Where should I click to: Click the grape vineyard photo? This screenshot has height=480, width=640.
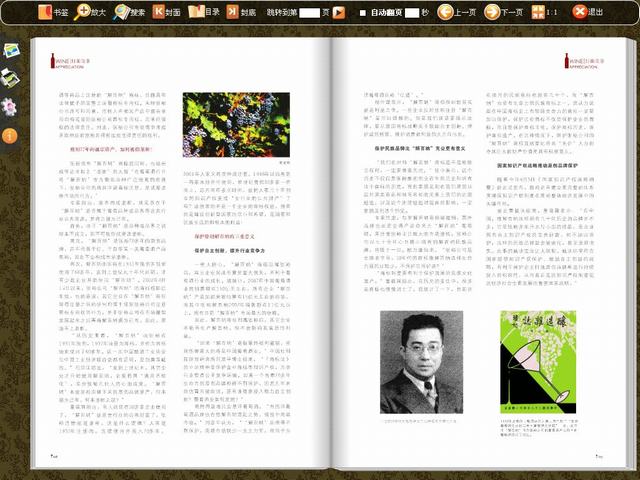tap(236, 125)
